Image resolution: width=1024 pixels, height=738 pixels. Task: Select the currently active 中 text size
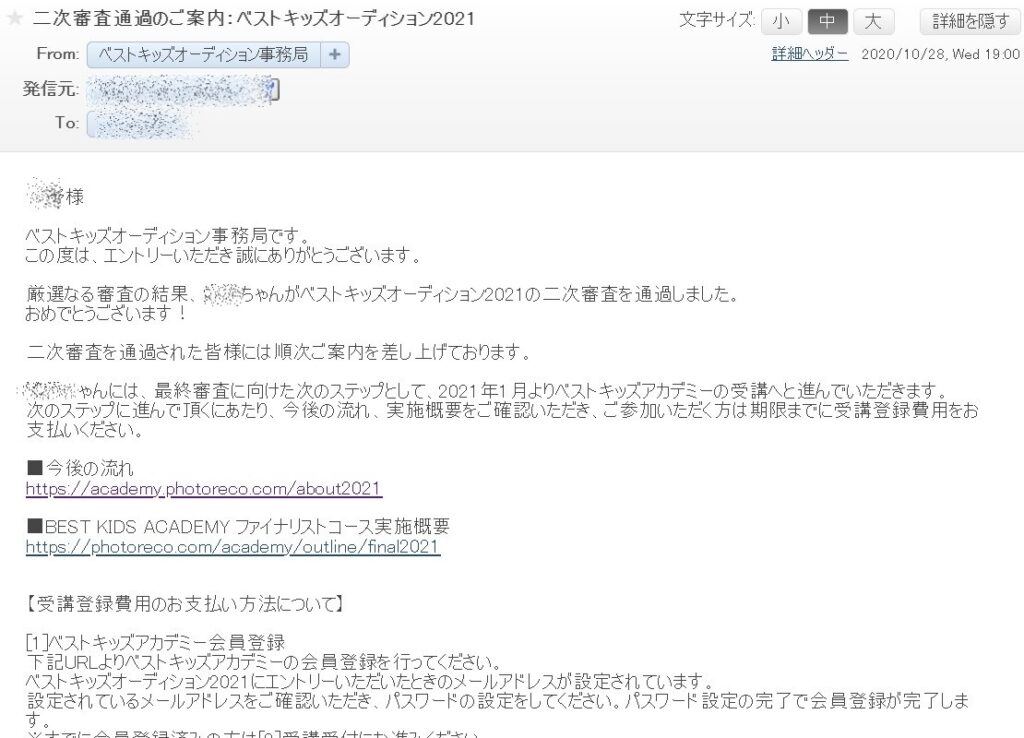pyautogui.click(x=827, y=21)
